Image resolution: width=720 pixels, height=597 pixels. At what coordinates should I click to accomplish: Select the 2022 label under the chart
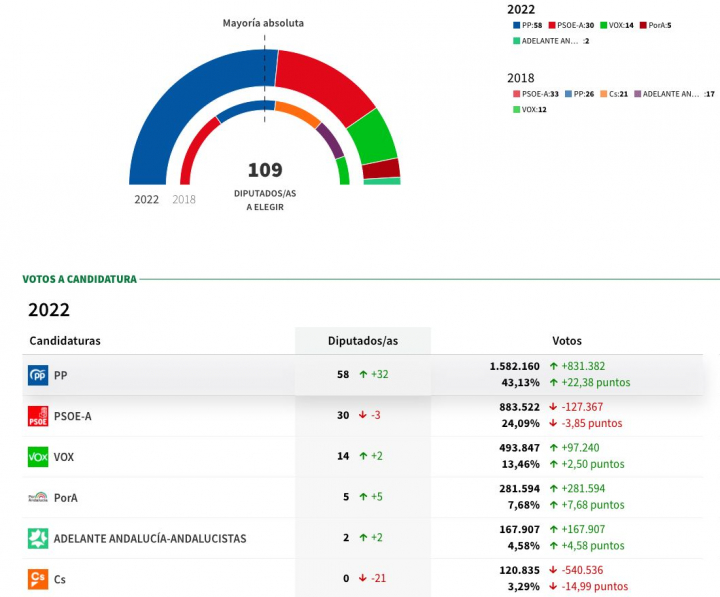[x=147, y=199]
